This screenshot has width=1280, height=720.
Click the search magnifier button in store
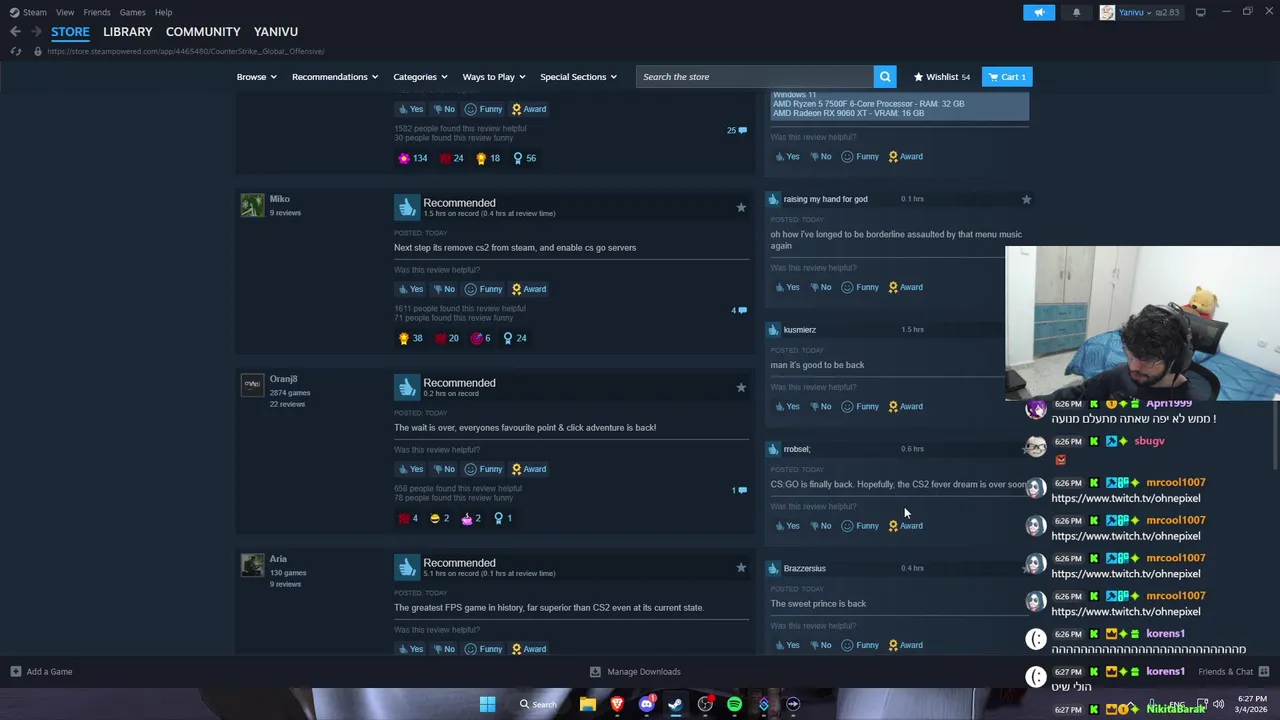885,77
